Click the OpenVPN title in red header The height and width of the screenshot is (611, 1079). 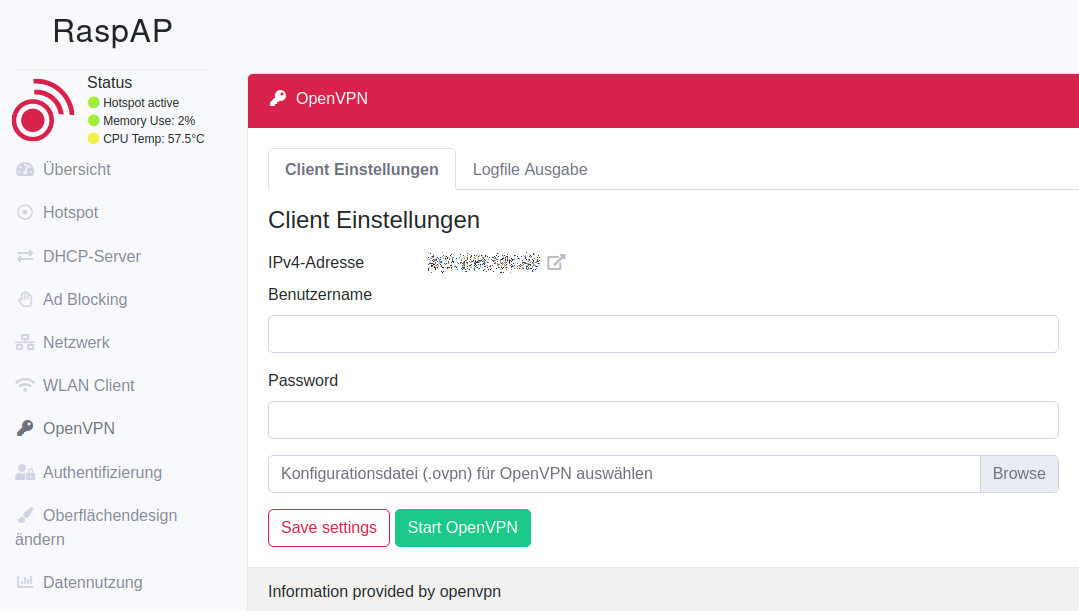point(332,98)
